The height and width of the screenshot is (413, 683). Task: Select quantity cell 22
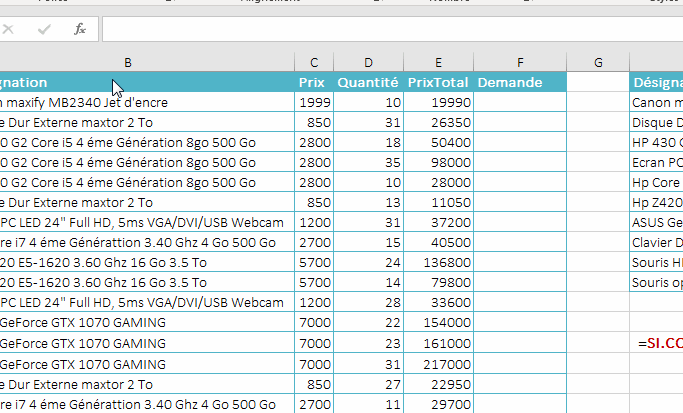(369, 322)
